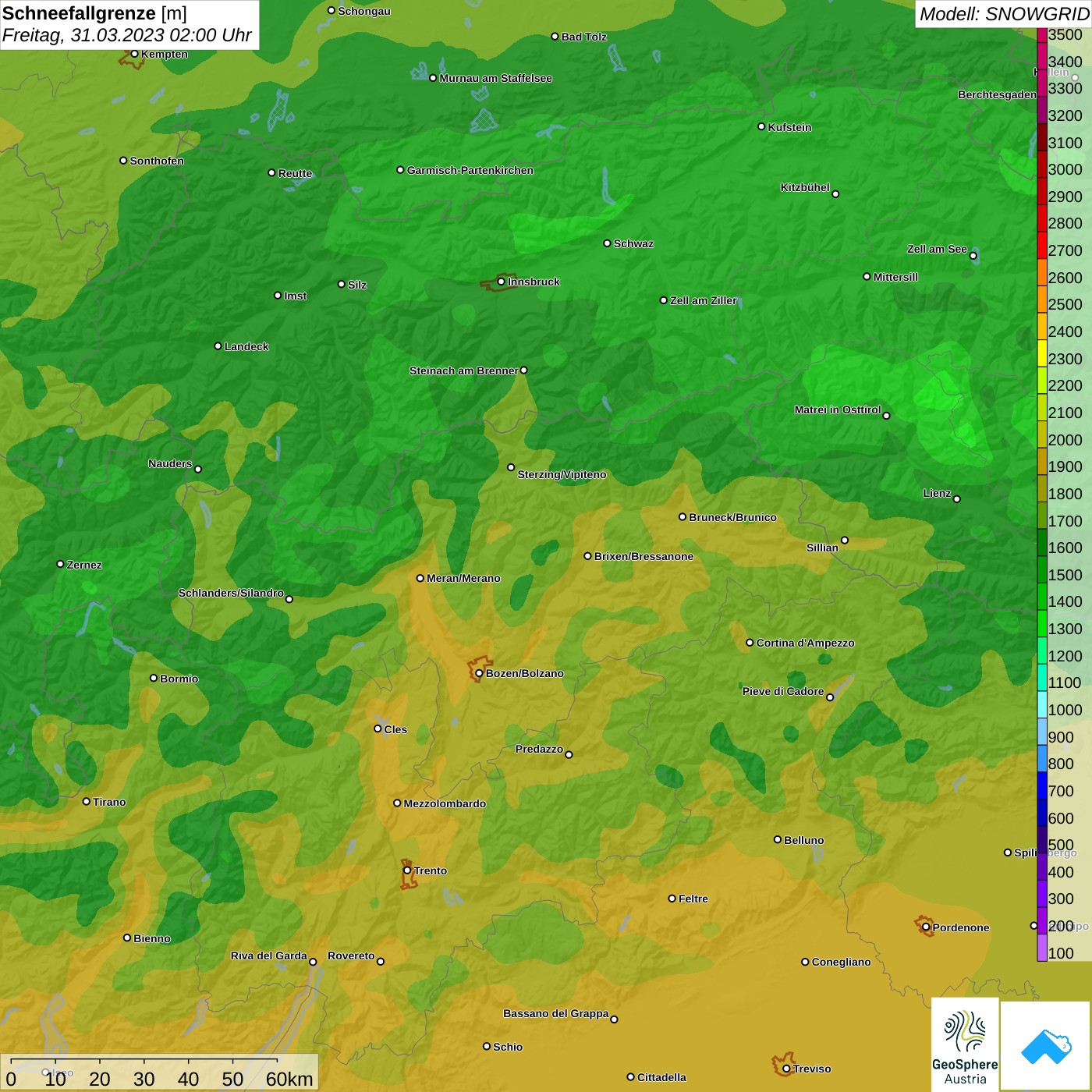The image size is (1092, 1092).
Task: Click the yellow 2300 m legend swatch
Action: (x=1042, y=353)
